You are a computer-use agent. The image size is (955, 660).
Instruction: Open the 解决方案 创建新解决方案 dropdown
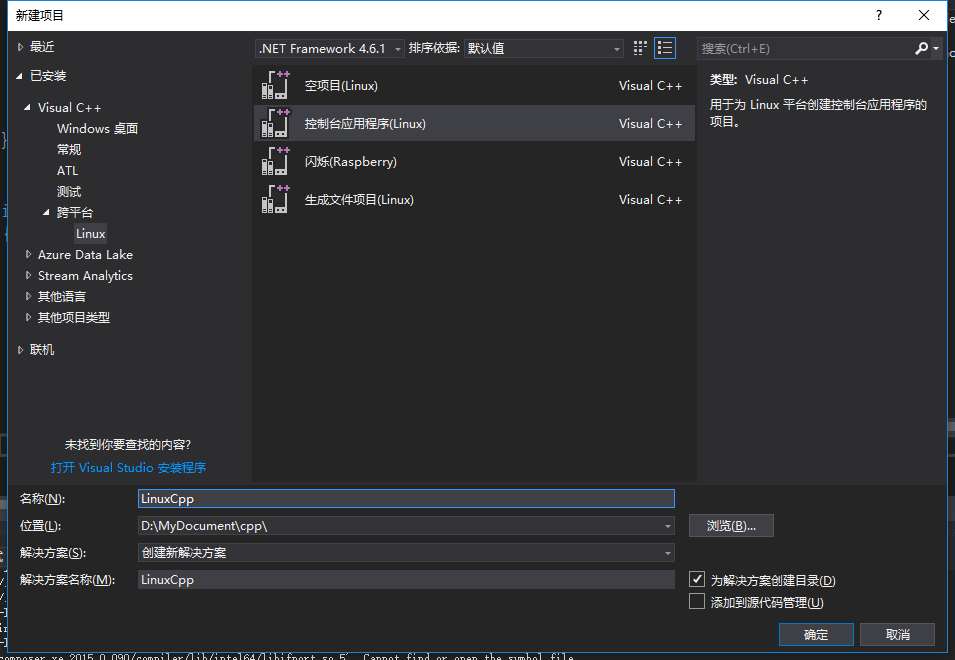[406, 553]
